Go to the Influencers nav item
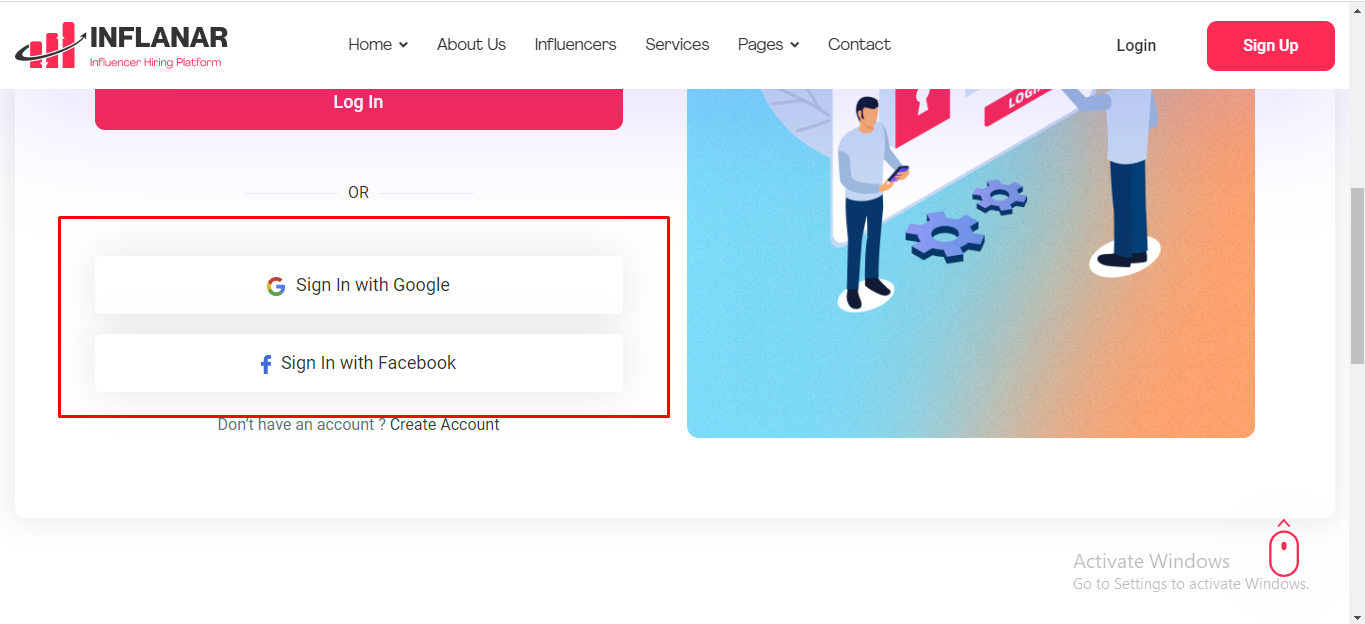Image resolution: width=1365 pixels, height=624 pixels. point(575,45)
